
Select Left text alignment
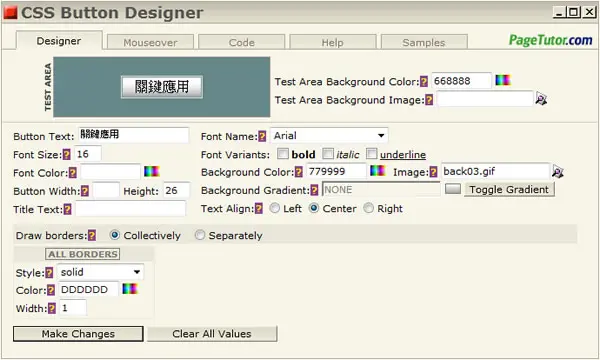coord(275,208)
